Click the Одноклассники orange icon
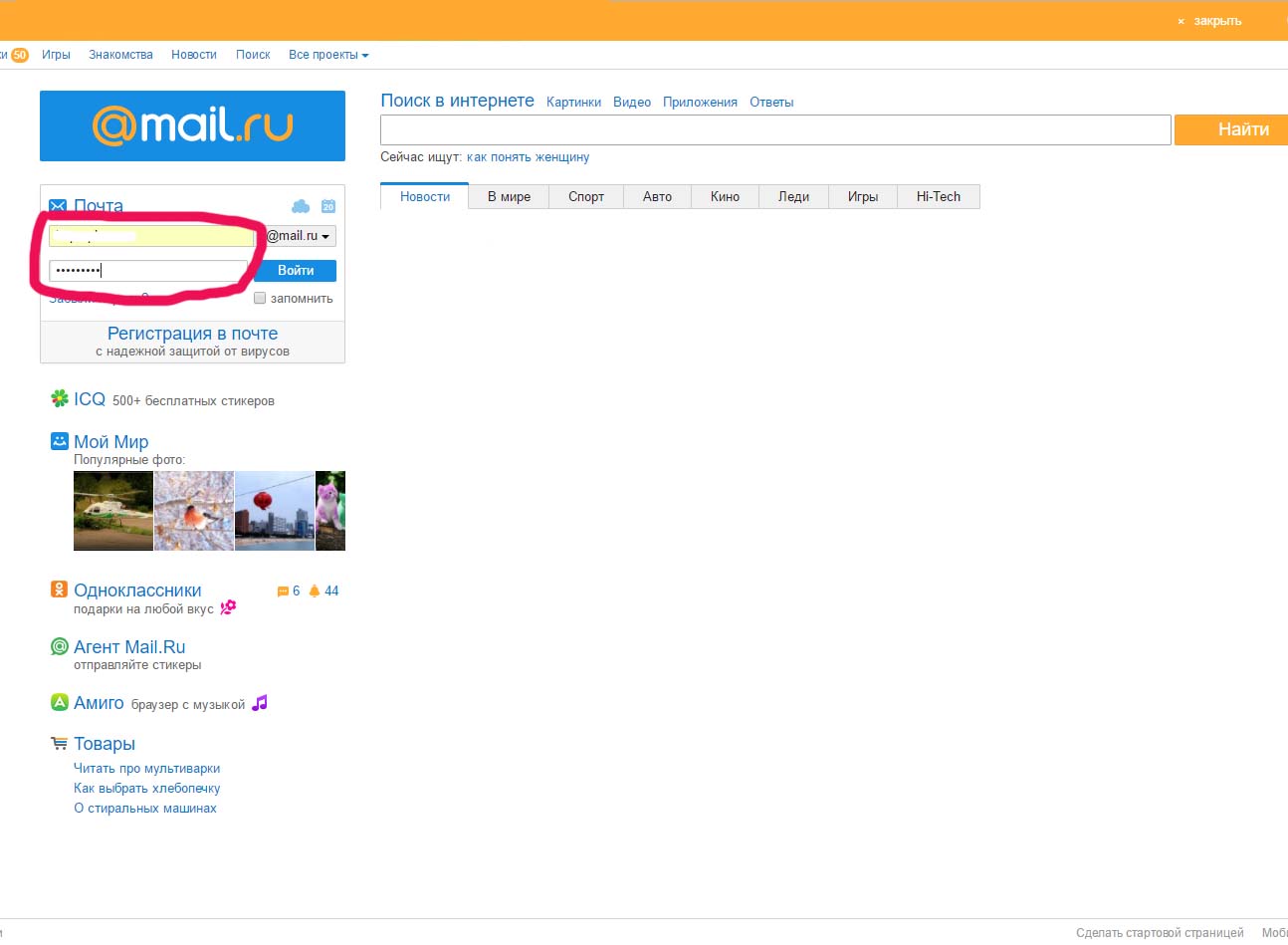Viewport: 1288px width, 945px height. [60, 590]
